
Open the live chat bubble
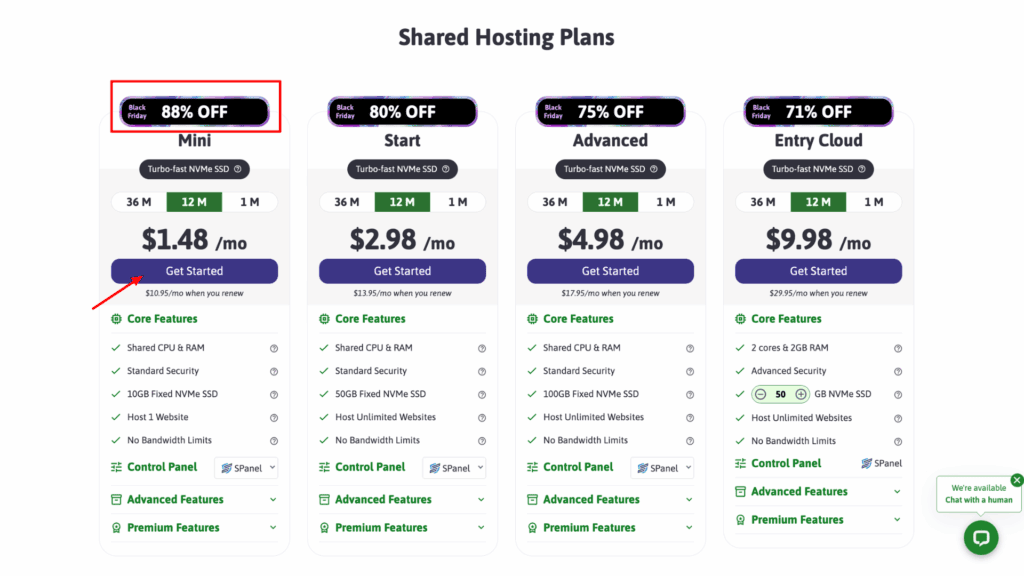pos(981,538)
